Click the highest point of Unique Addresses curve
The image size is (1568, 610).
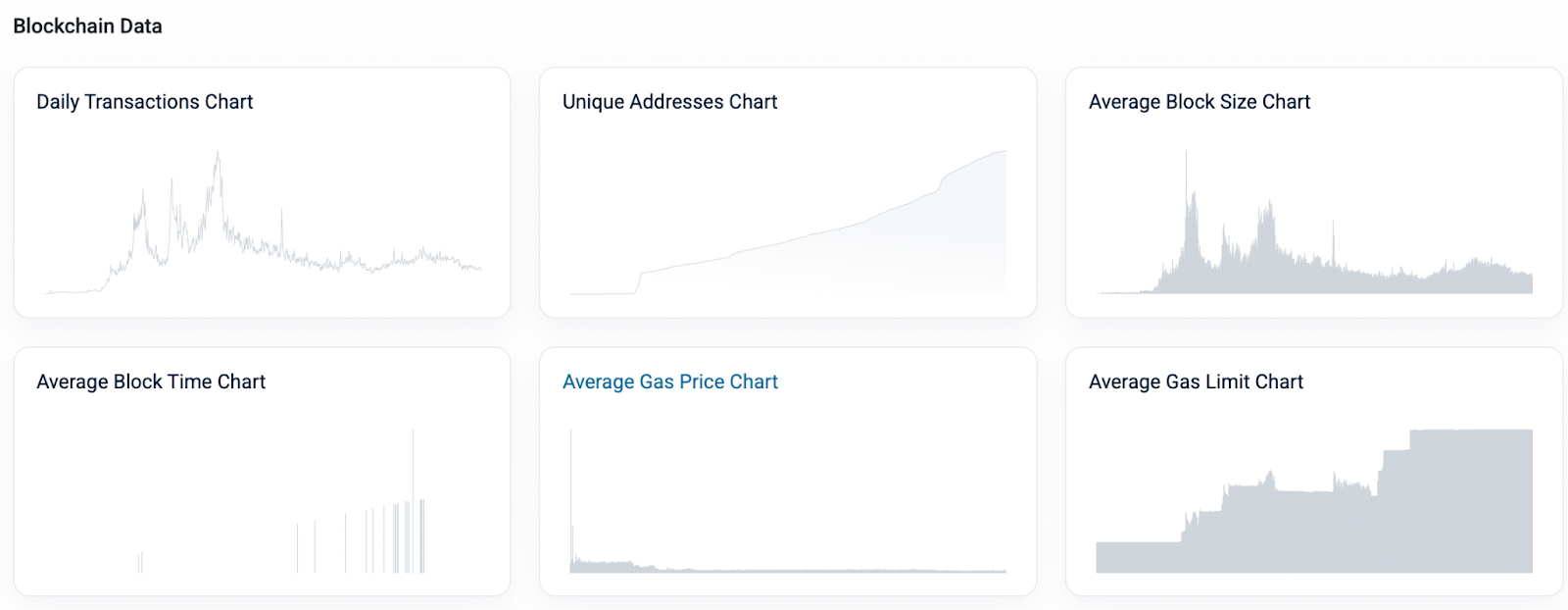pos(1004,153)
